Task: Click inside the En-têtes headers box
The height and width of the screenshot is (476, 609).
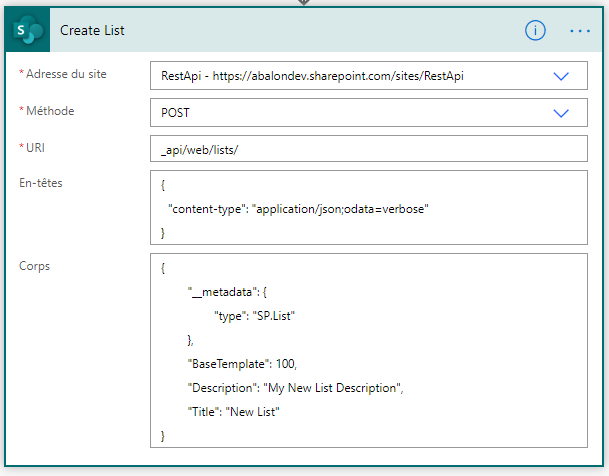Action: click(x=369, y=207)
